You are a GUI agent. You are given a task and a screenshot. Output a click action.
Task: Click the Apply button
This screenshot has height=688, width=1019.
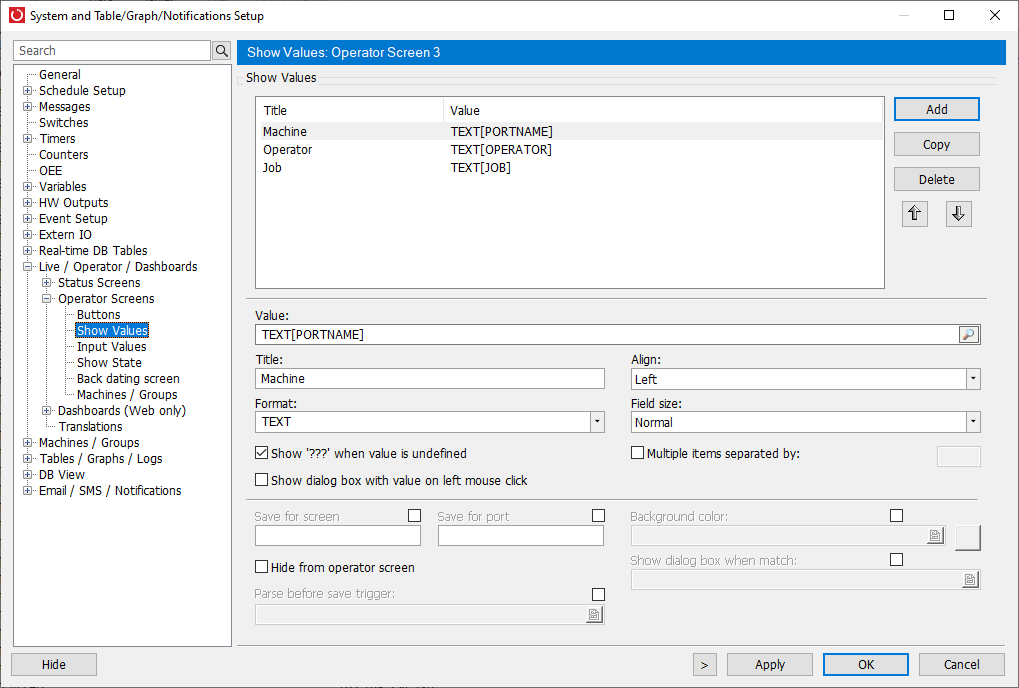769,665
